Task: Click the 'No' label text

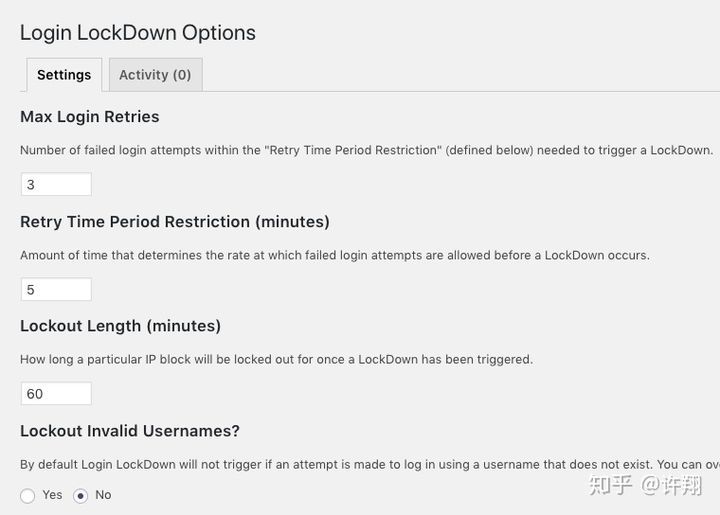Action: click(x=103, y=495)
